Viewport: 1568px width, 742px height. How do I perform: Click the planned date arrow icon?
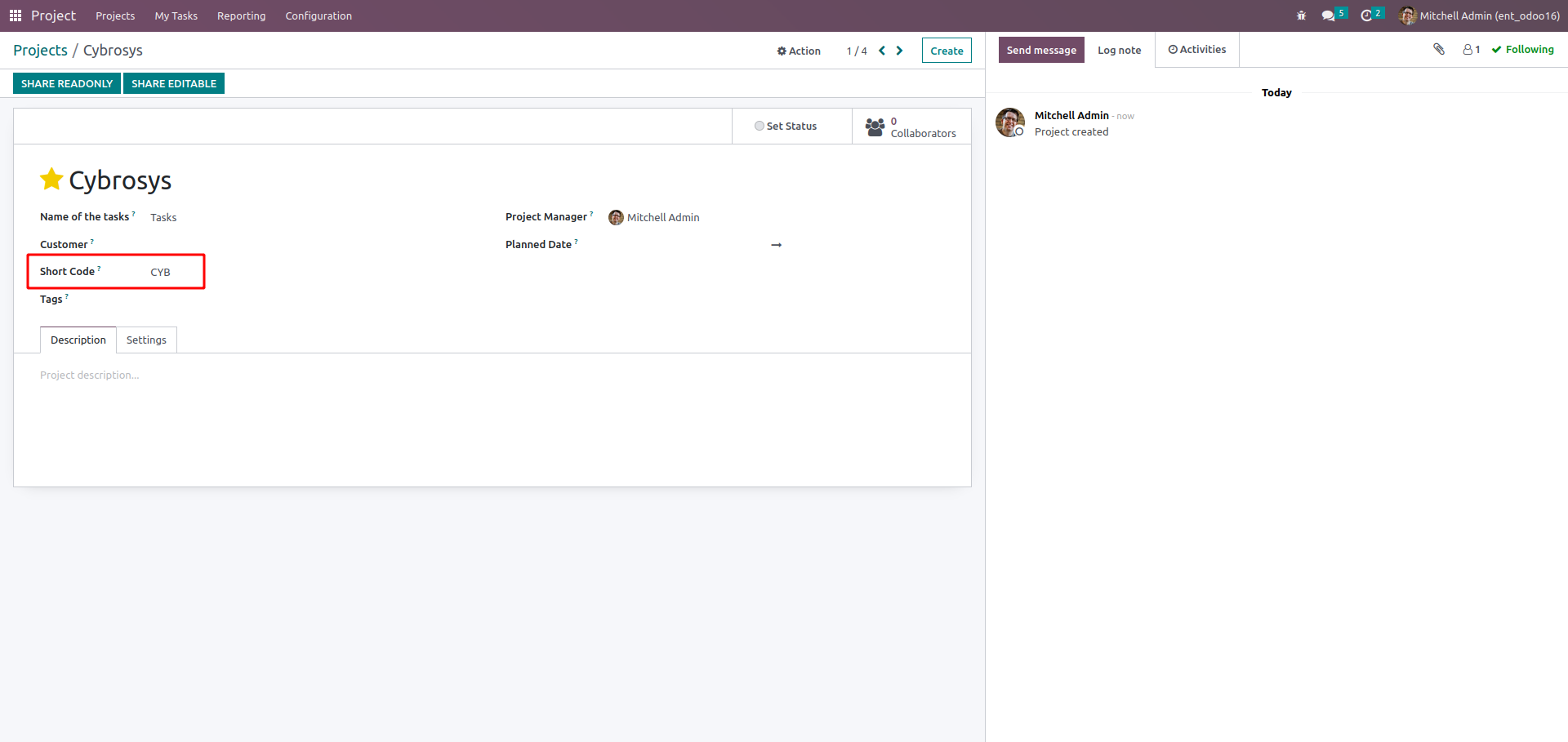[x=777, y=245]
